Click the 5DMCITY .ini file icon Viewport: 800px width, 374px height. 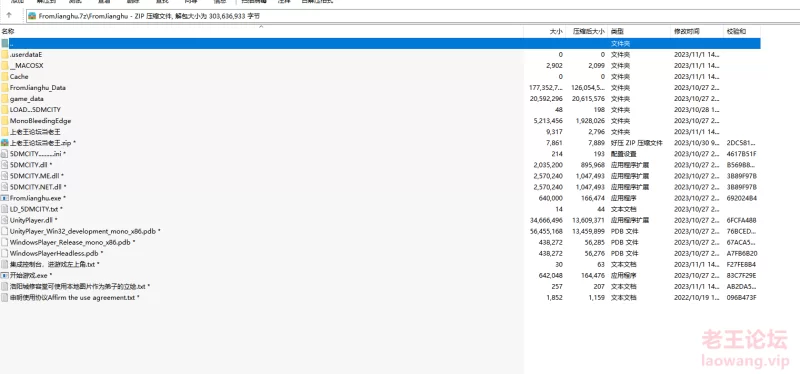[5, 154]
